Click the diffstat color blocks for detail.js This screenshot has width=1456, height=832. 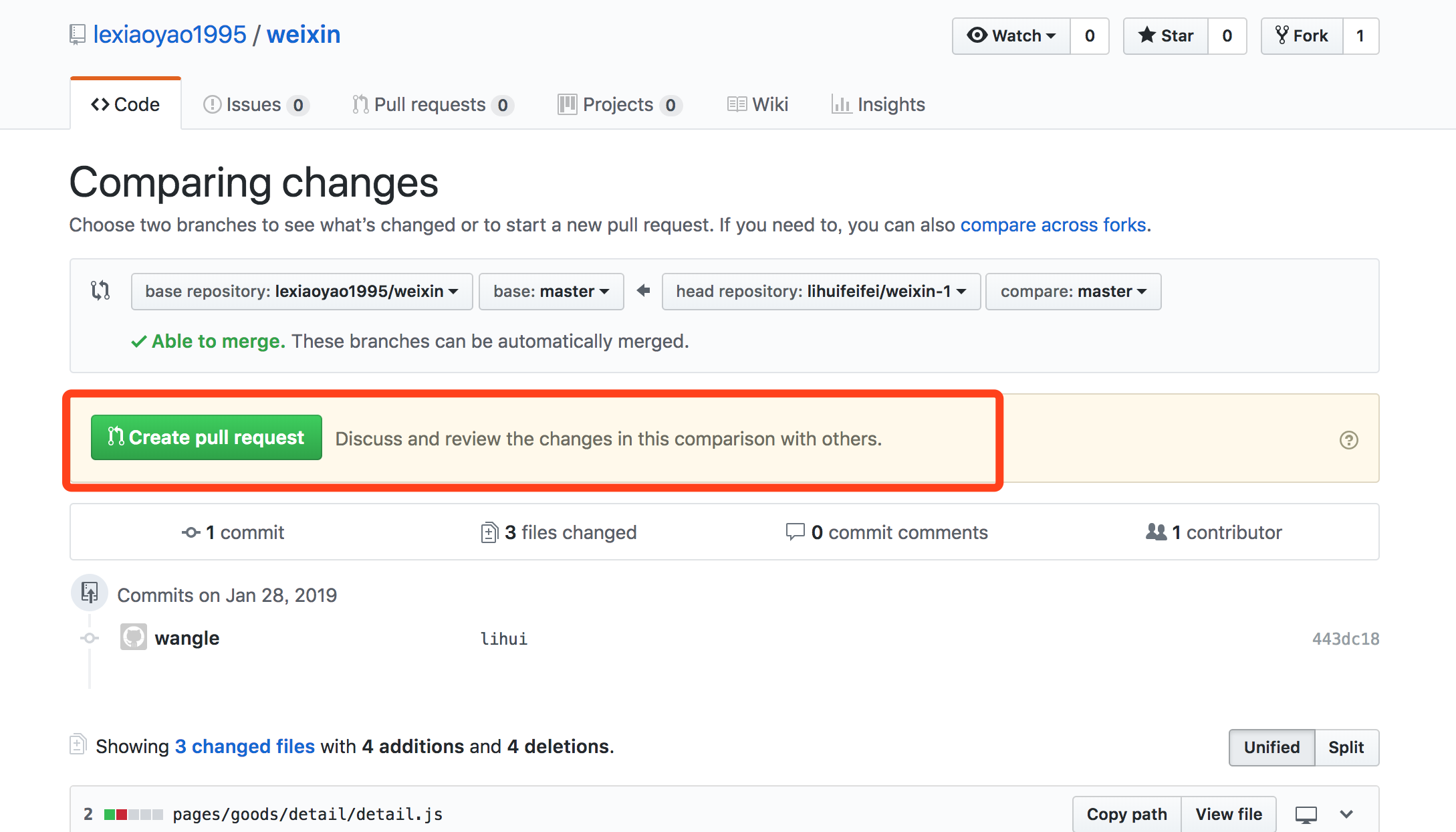pyautogui.click(x=133, y=815)
